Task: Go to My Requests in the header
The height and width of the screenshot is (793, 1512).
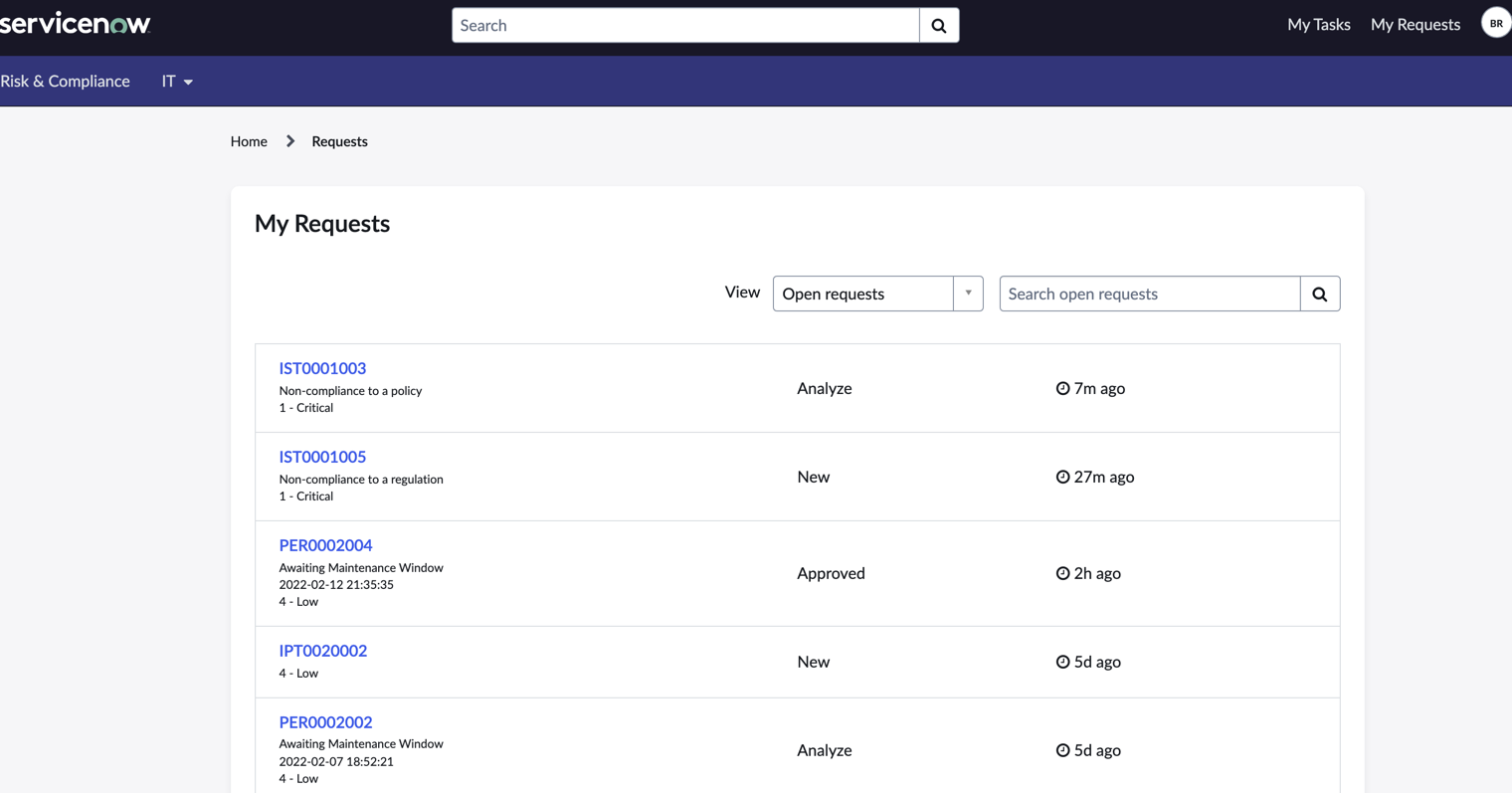Action: pos(1415,25)
